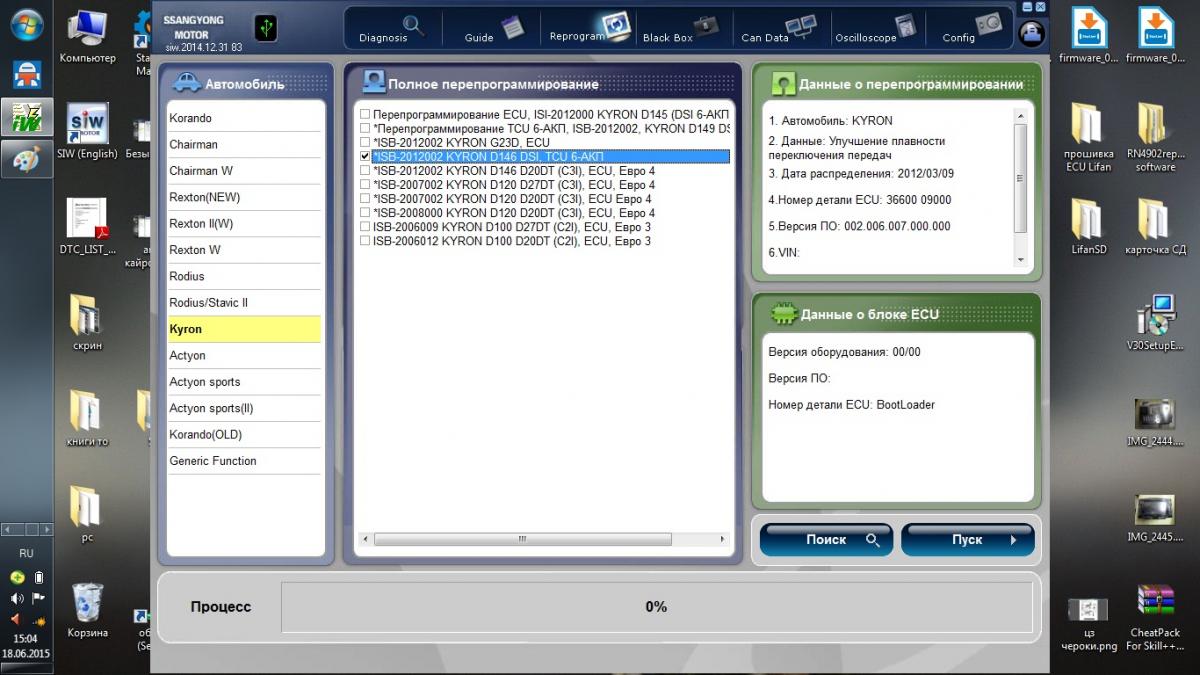Open the DTC_LIST PDF desktop file

click(87, 226)
